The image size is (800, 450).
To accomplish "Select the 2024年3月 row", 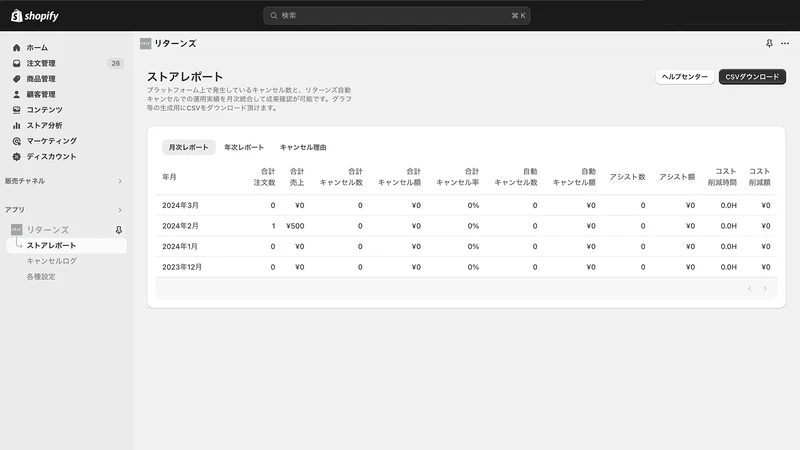I will (466, 206).
